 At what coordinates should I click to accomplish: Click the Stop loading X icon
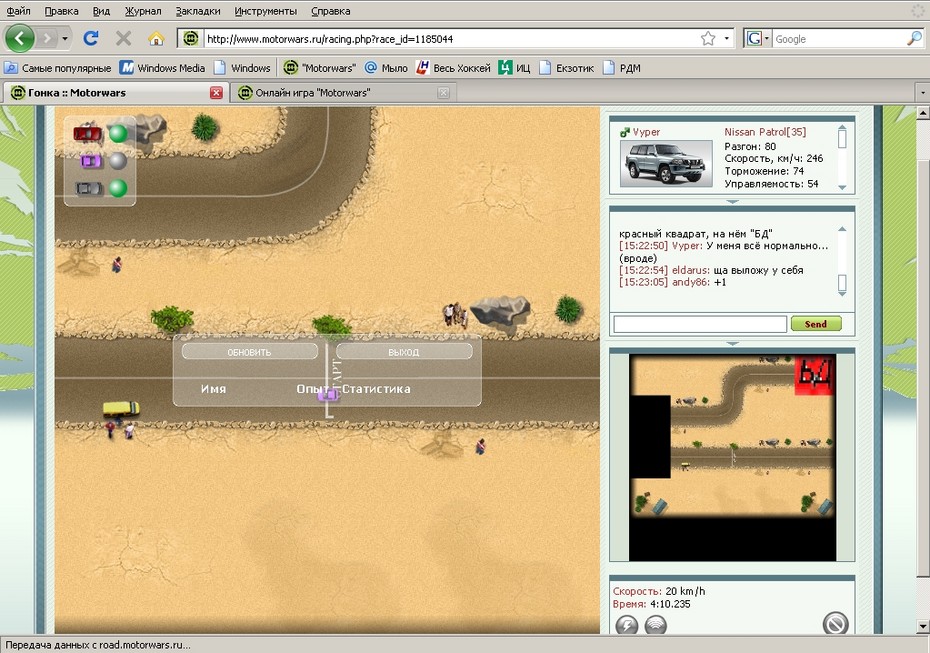point(123,39)
